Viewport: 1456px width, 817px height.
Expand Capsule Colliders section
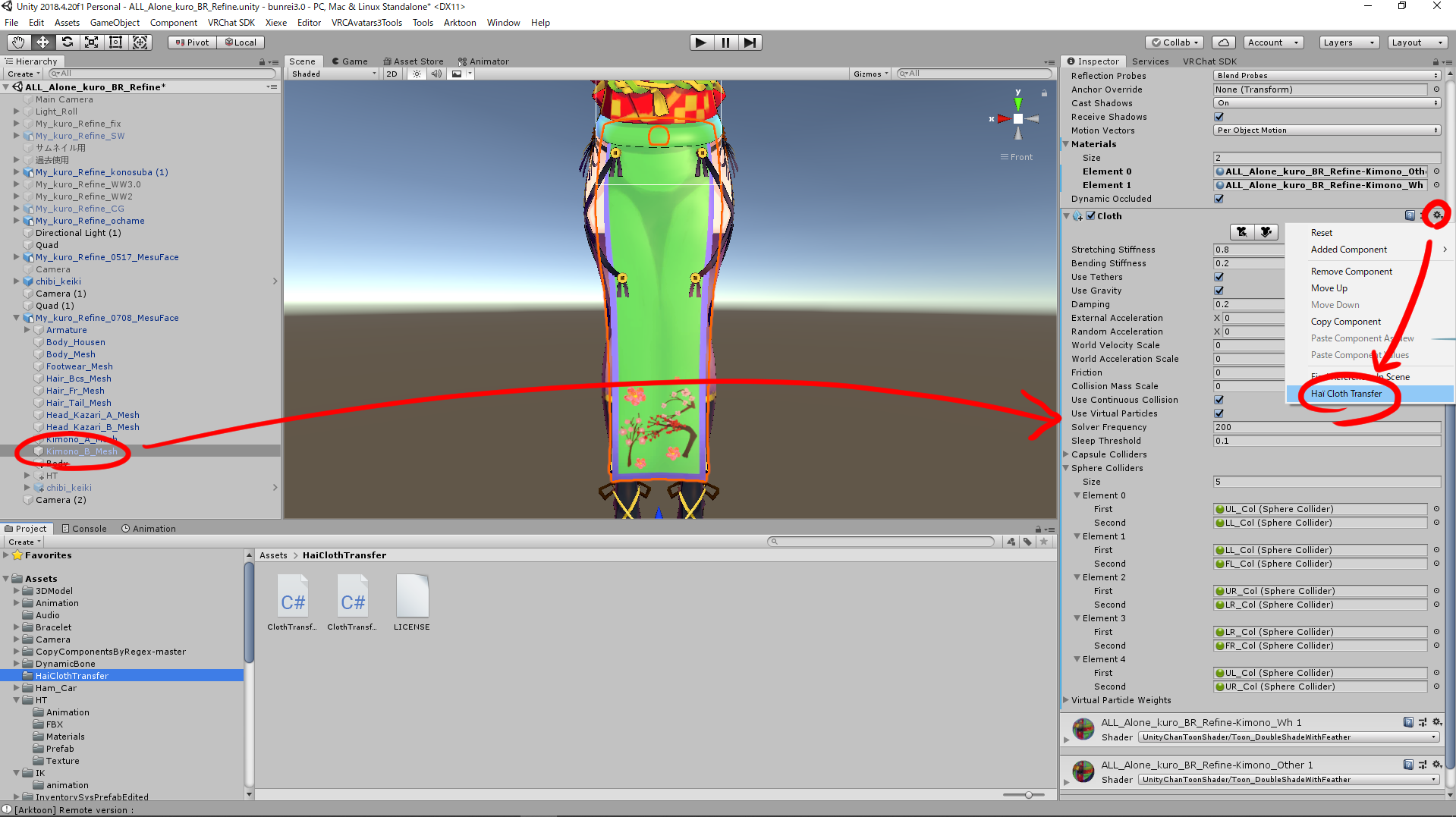click(1066, 454)
